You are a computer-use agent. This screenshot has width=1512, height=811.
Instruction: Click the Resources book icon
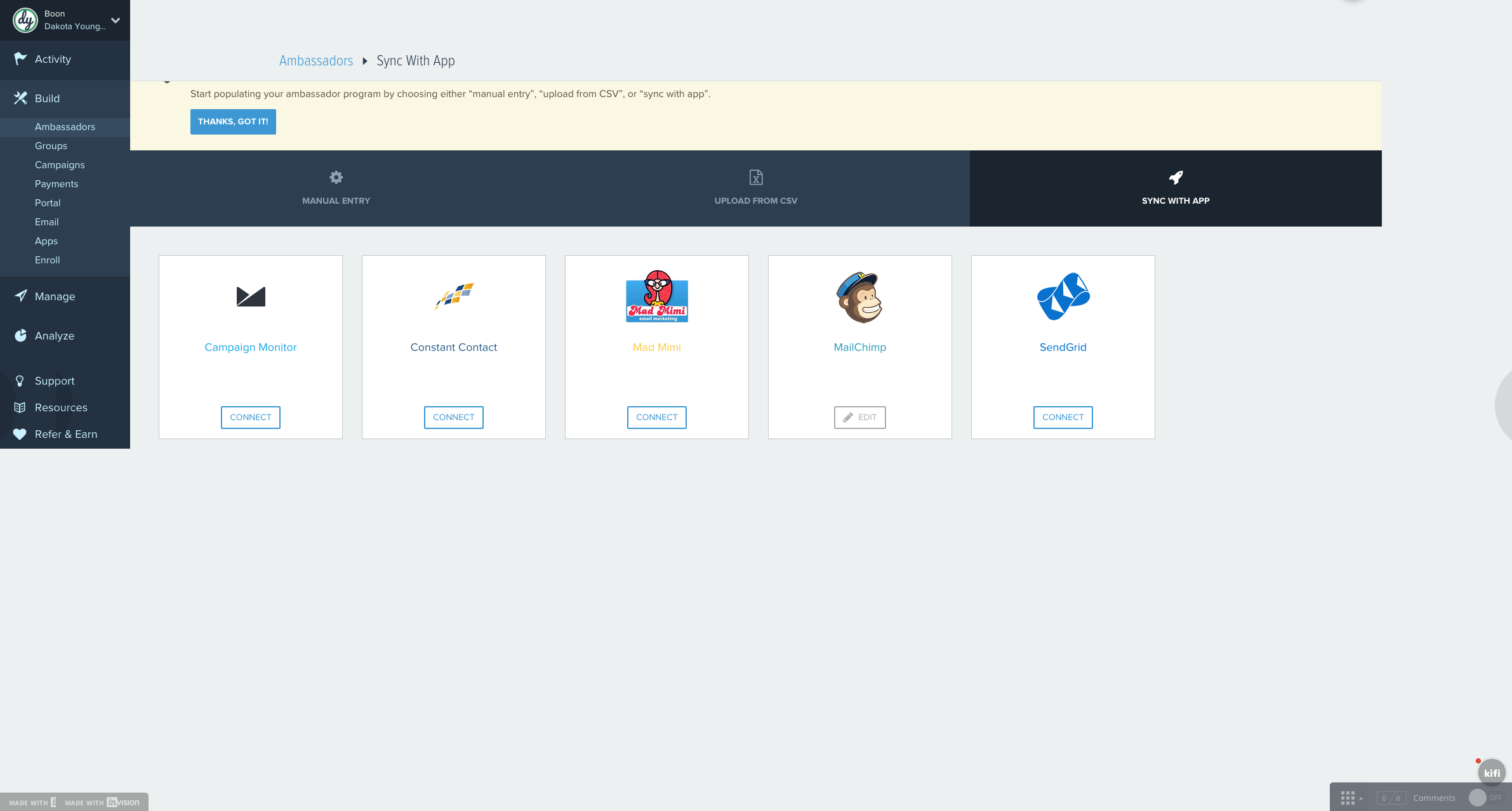pos(20,407)
